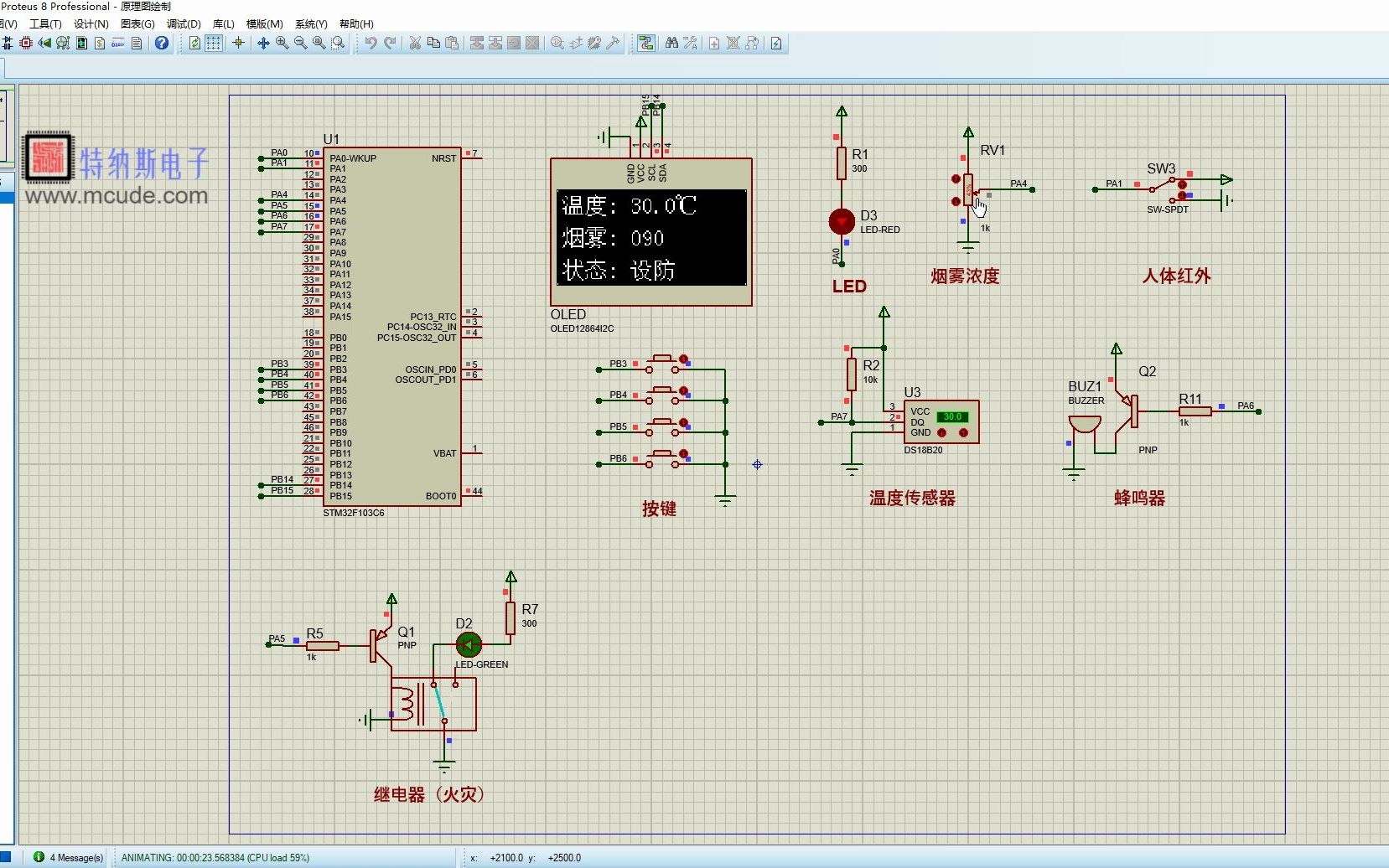The width and height of the screenshot is (1389, 868).
Task: Zoom to view entire sheet
Action: (x=319, y=43)
